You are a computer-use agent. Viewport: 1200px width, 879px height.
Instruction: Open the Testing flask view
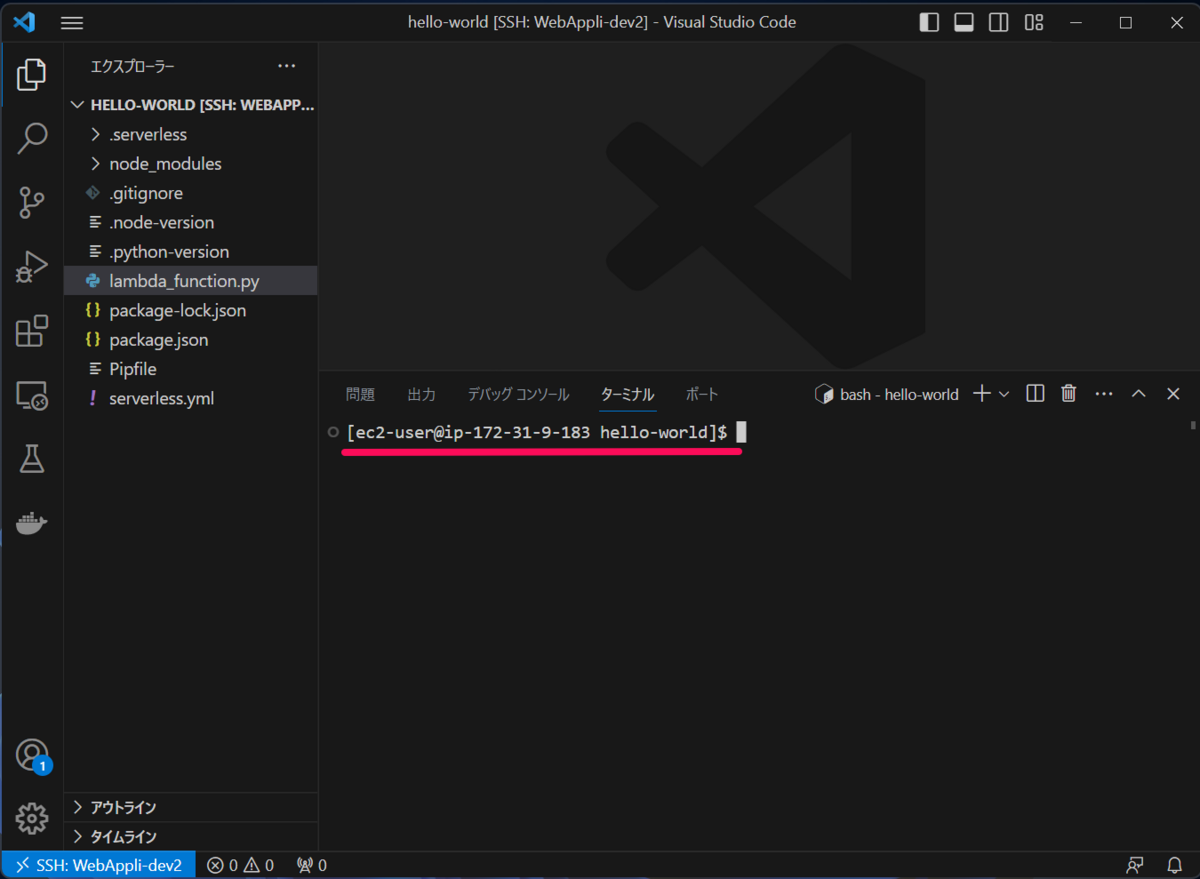(32, 459)
